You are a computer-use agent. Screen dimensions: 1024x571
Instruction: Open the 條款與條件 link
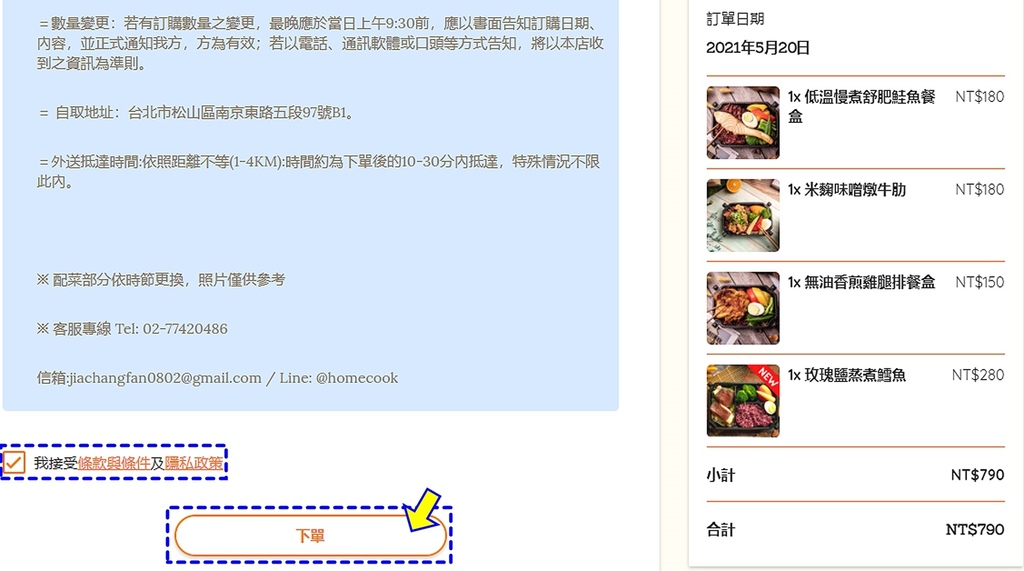114,463
